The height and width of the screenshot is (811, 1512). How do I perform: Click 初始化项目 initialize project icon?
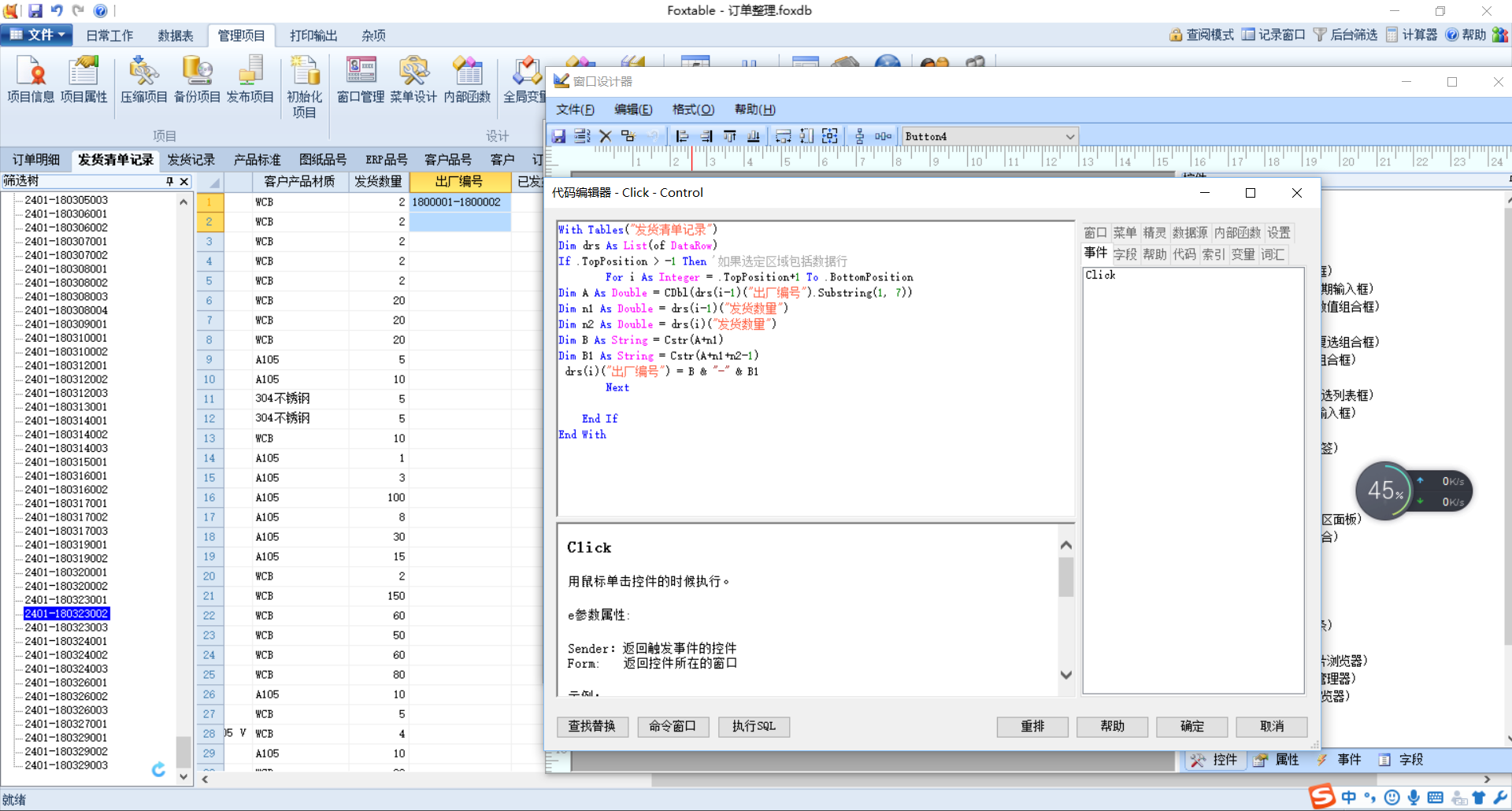[305, 87]
